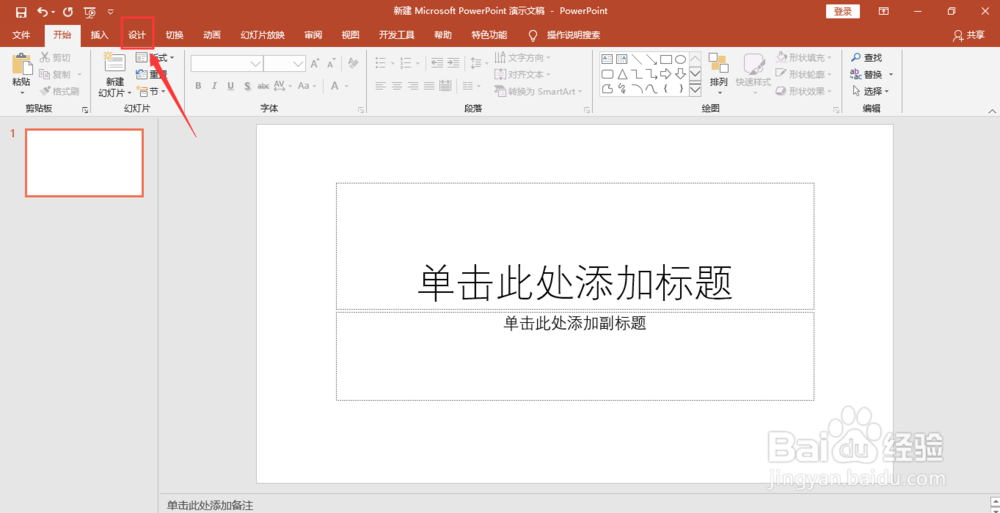Toggle Bold formatting button

tap(198, 86)
